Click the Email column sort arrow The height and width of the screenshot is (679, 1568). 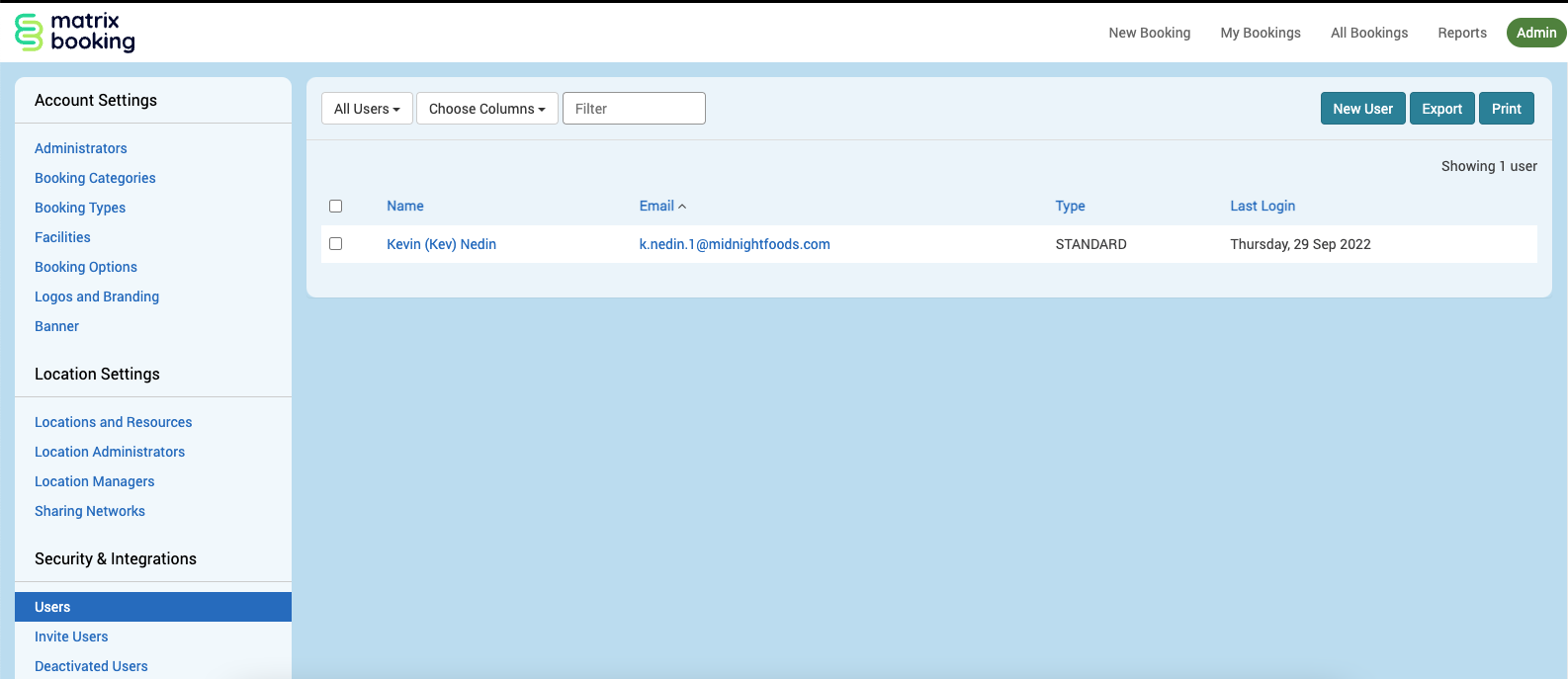click(x=682, y=207)
